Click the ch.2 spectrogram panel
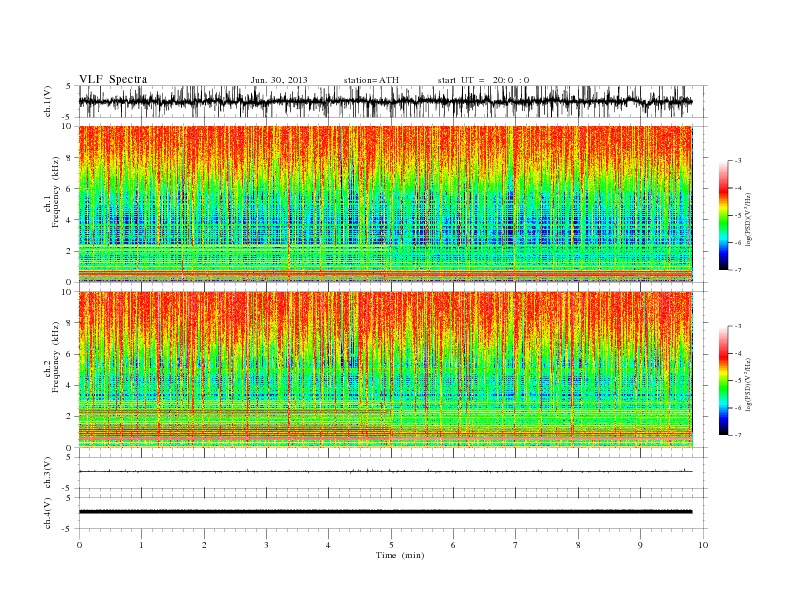 (x=386, y=370)
